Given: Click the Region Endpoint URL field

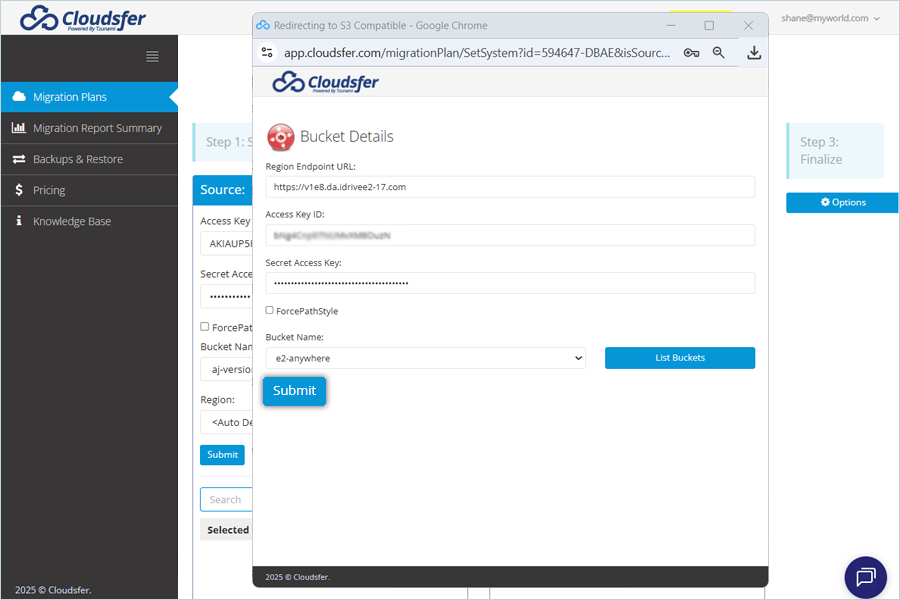Looking at the screenshot, I should (x=510, y=187).
